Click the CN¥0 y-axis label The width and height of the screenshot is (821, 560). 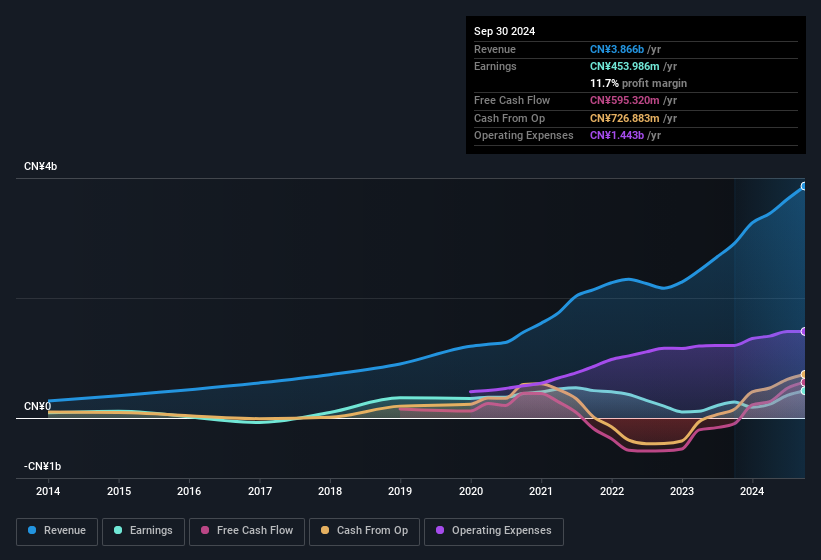pos(37,407)
